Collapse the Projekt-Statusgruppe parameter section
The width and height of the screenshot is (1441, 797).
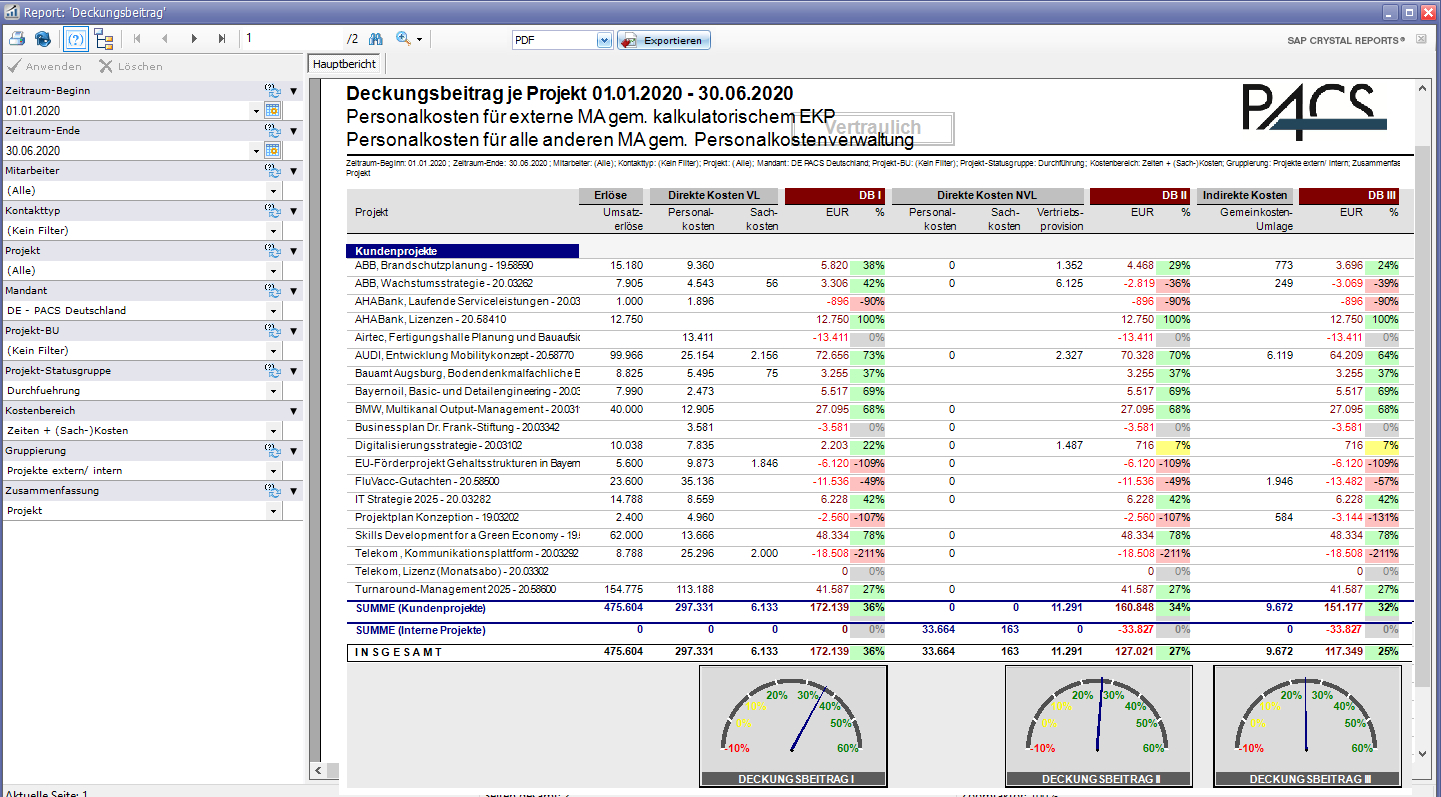[293, 371]
